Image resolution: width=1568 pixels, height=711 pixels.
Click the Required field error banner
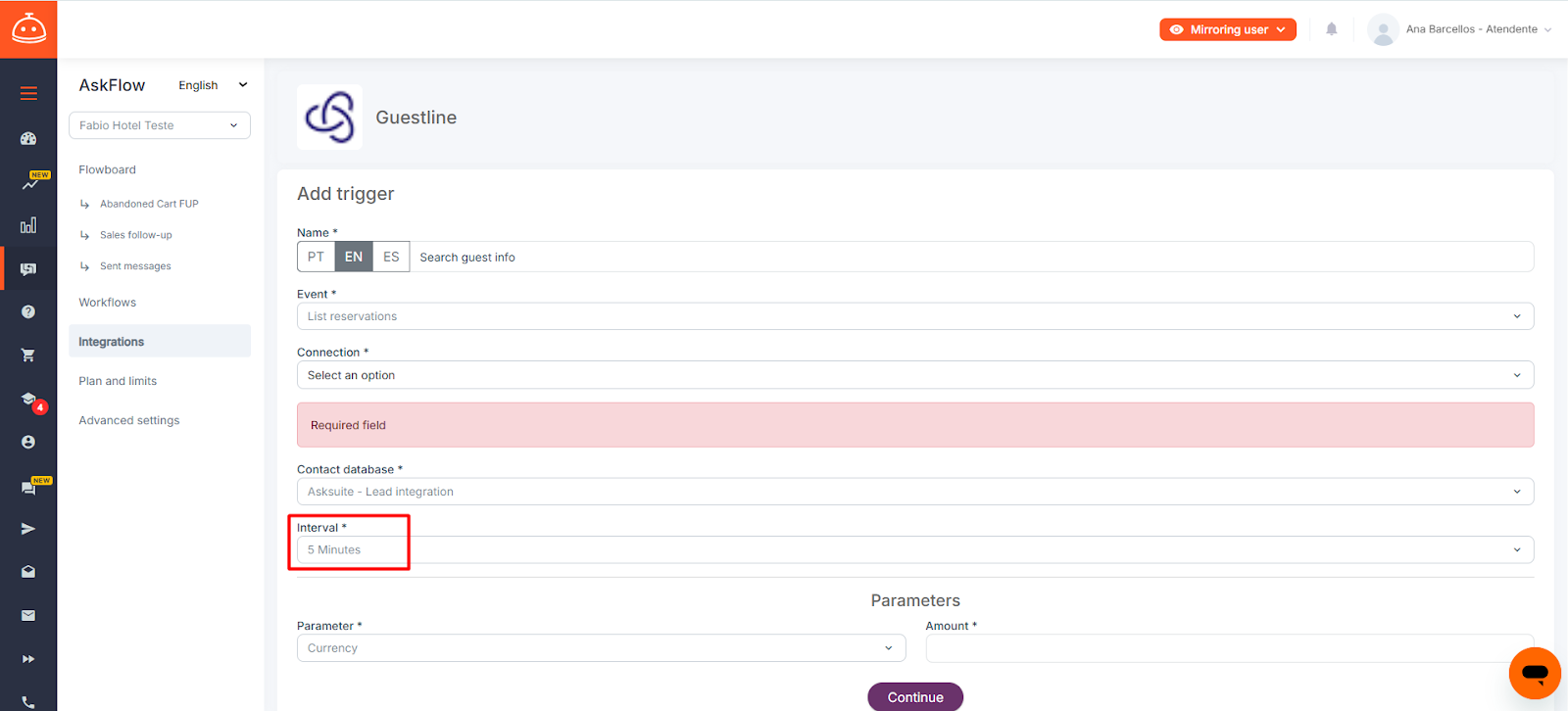pyautogui.click(x=915, y=425)
